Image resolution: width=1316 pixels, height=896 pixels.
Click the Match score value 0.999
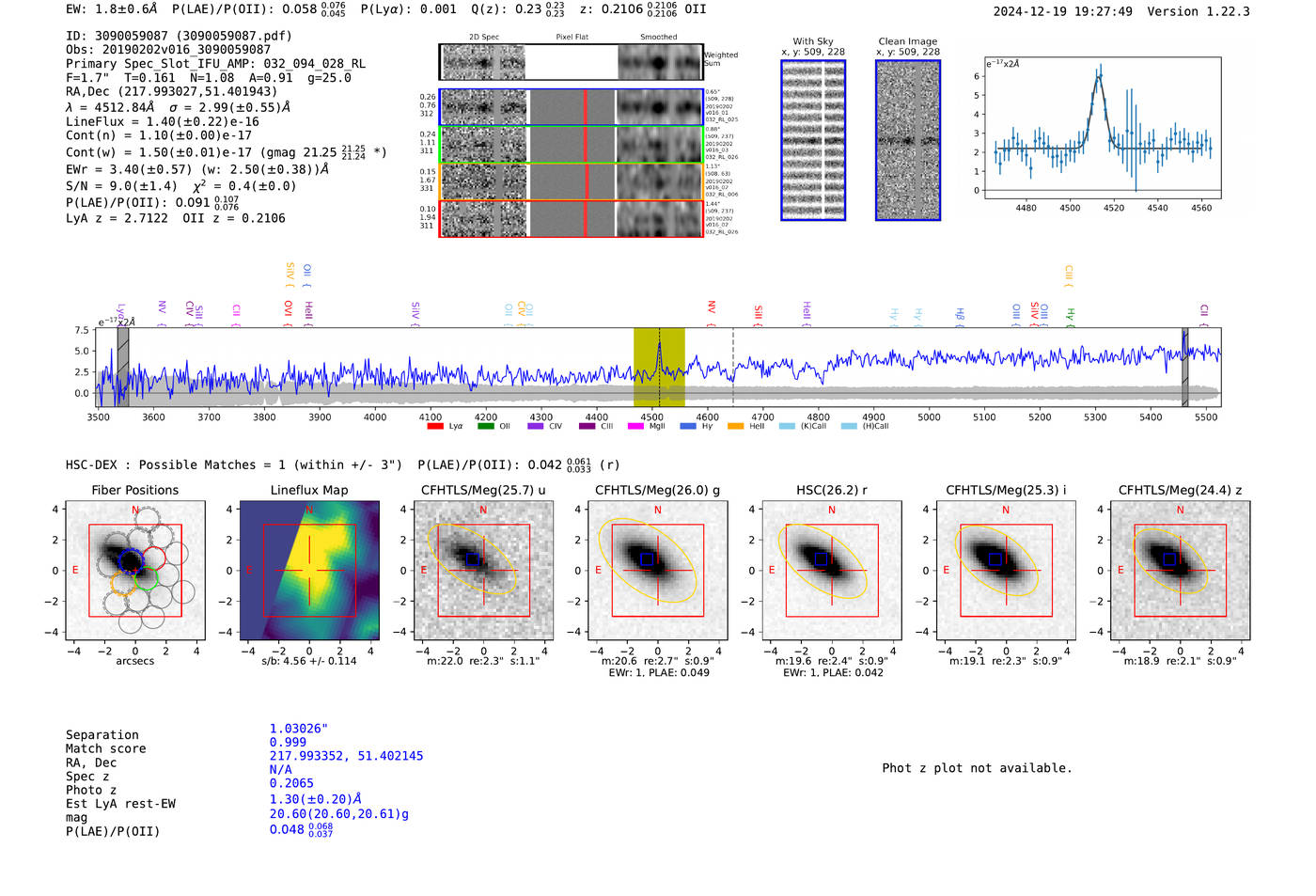coord(288,743)
